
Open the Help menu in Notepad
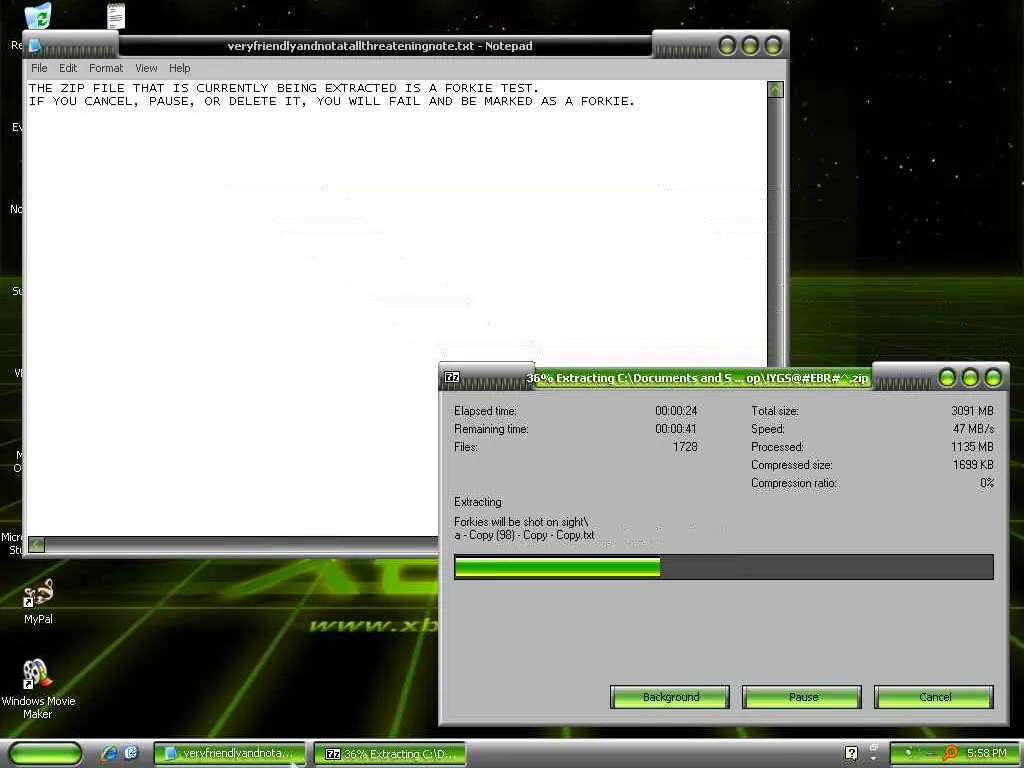(x=180, y=68)
